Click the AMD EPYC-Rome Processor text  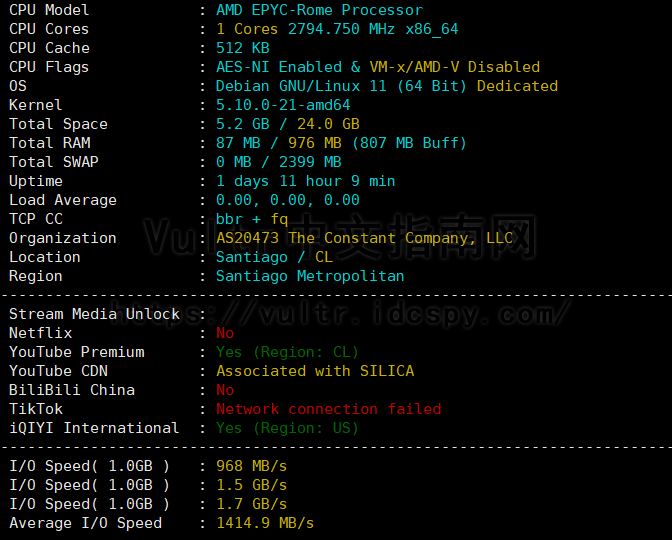click(319, 10)
